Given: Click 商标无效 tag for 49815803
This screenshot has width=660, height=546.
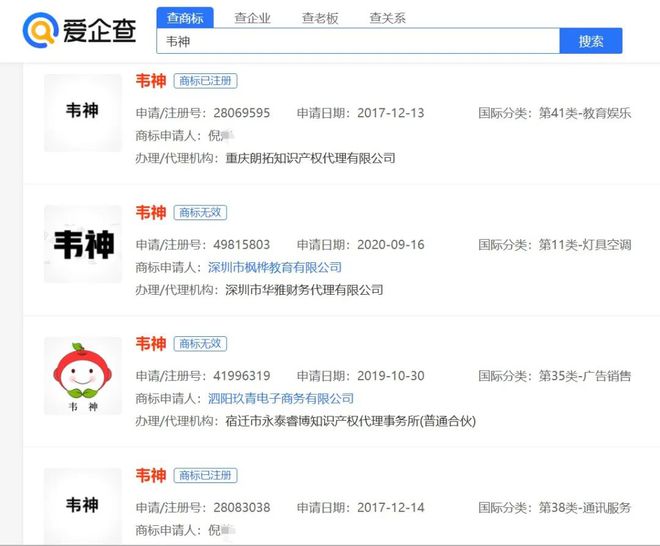Looking at the screenshot, I should (200, 213).
